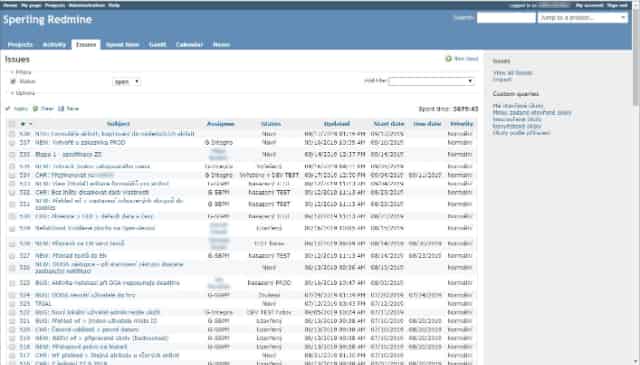Image resolution: width=640 pixels, height=365 pixels.
Task: Collapse the Filters section
Action: click(21, 72)
